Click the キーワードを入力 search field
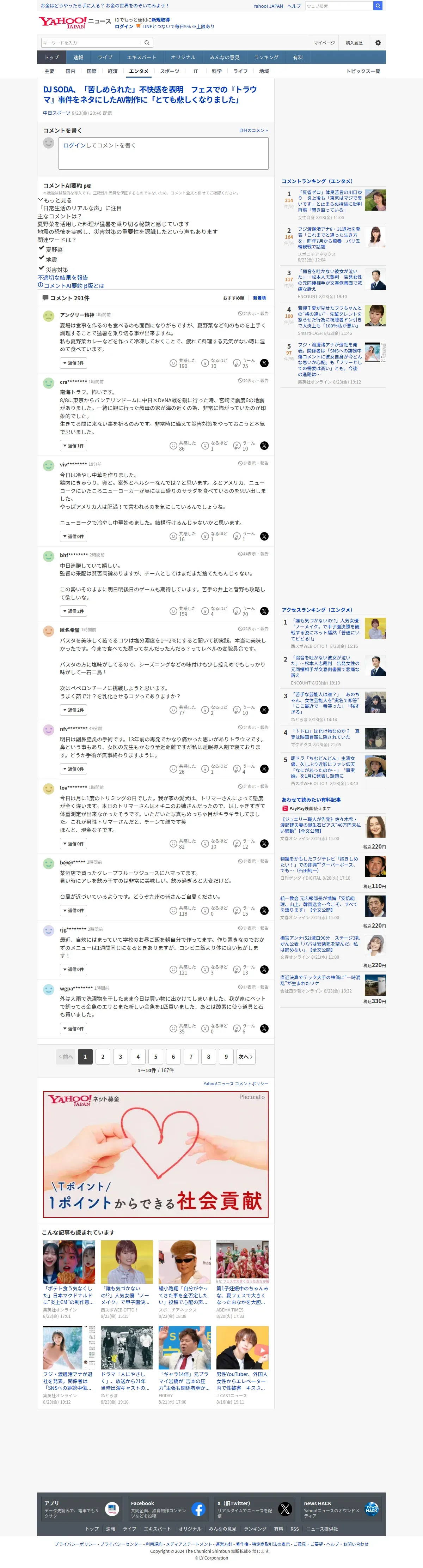The height and width of the screenshot is (1568, 423). [x=91, y=43]
